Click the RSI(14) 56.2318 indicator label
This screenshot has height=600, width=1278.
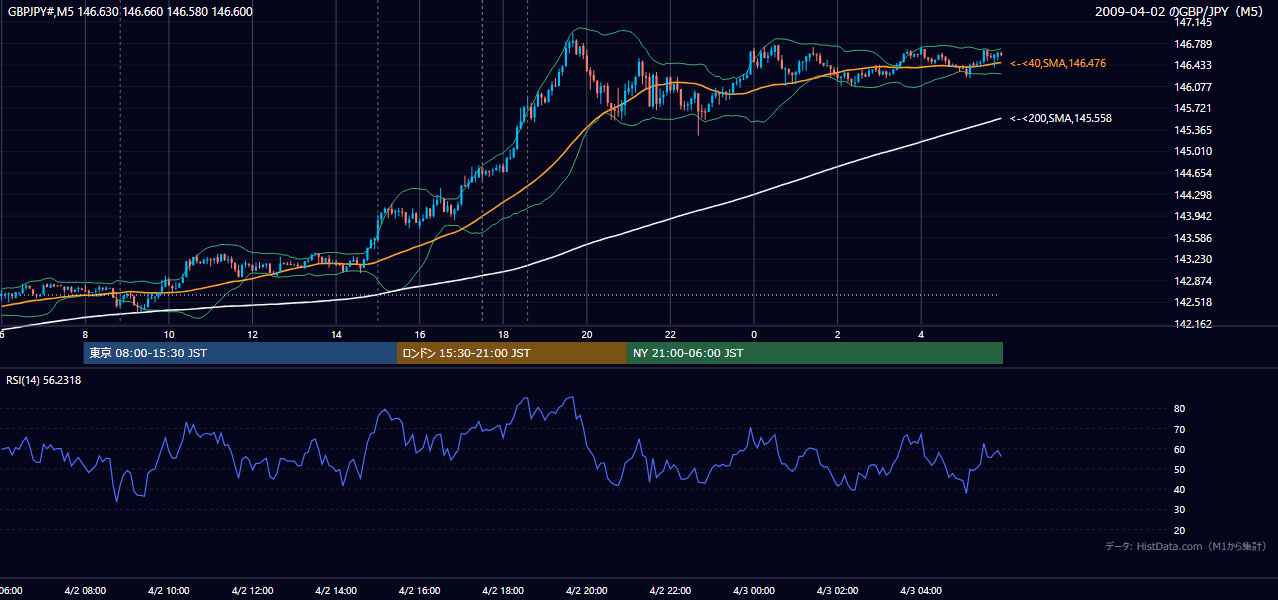pos(43,380)
